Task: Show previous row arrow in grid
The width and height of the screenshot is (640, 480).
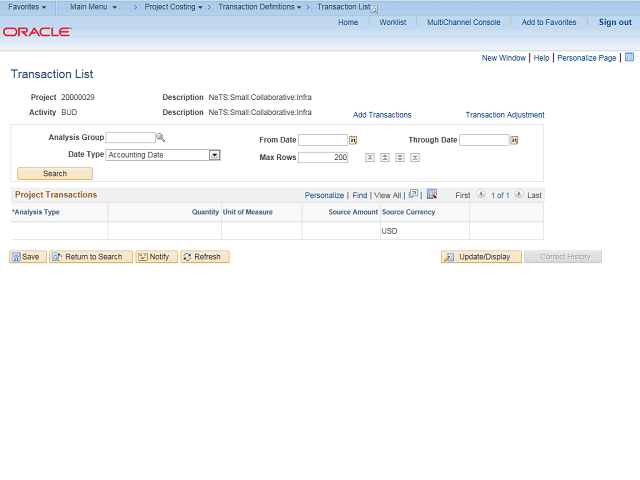Action: [x=481, y=194]
